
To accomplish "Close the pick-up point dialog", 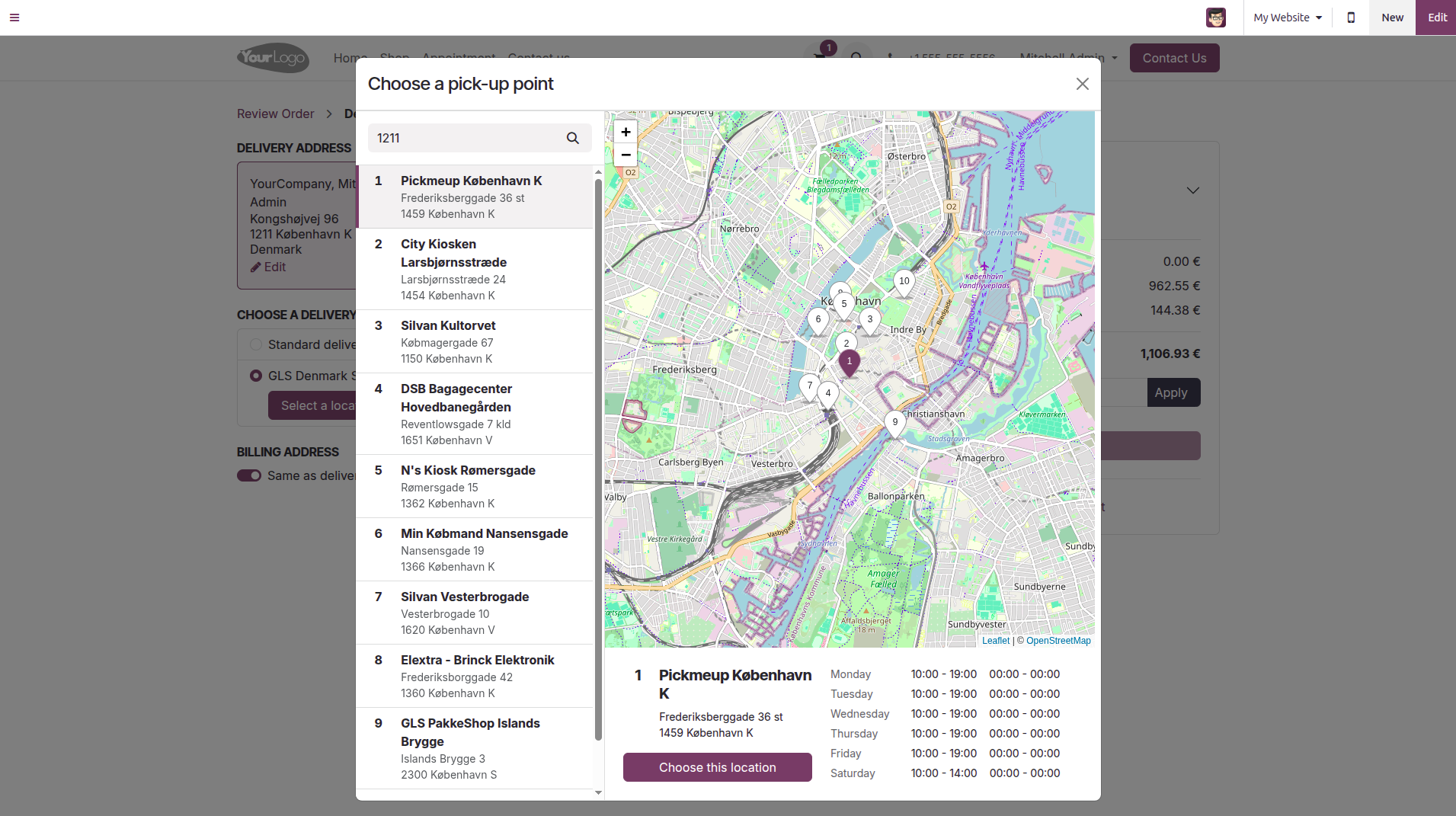I will pos(1082,84).
